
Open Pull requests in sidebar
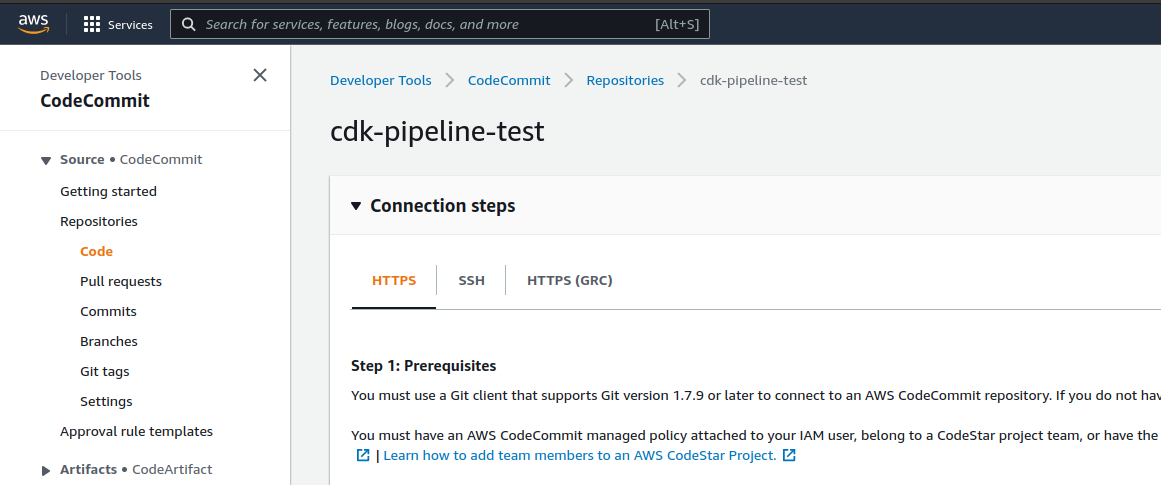pyautogui.click(x=121, y=282)
